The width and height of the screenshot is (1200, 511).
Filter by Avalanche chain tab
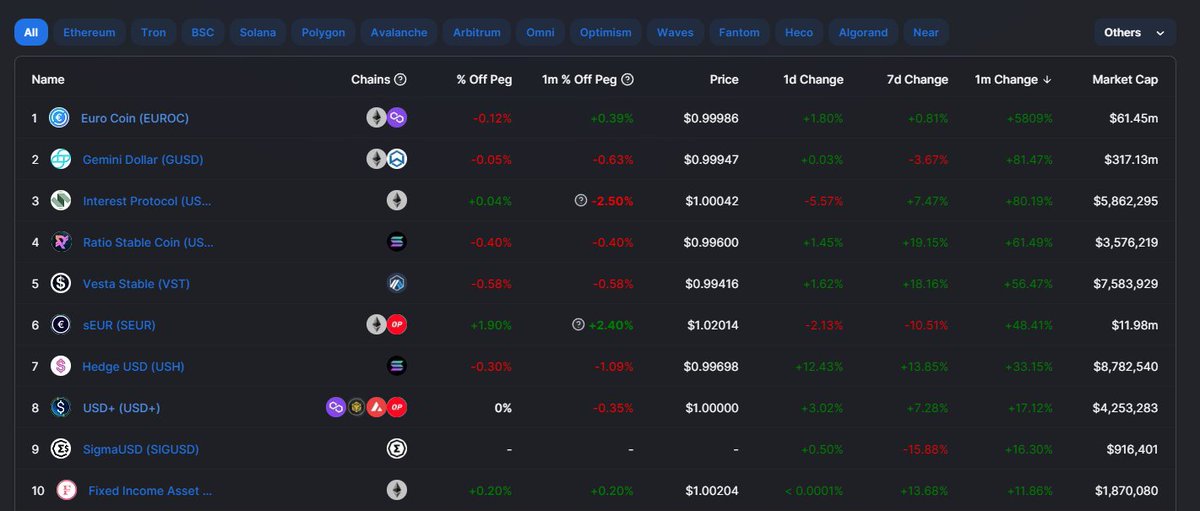click(398, 33)
